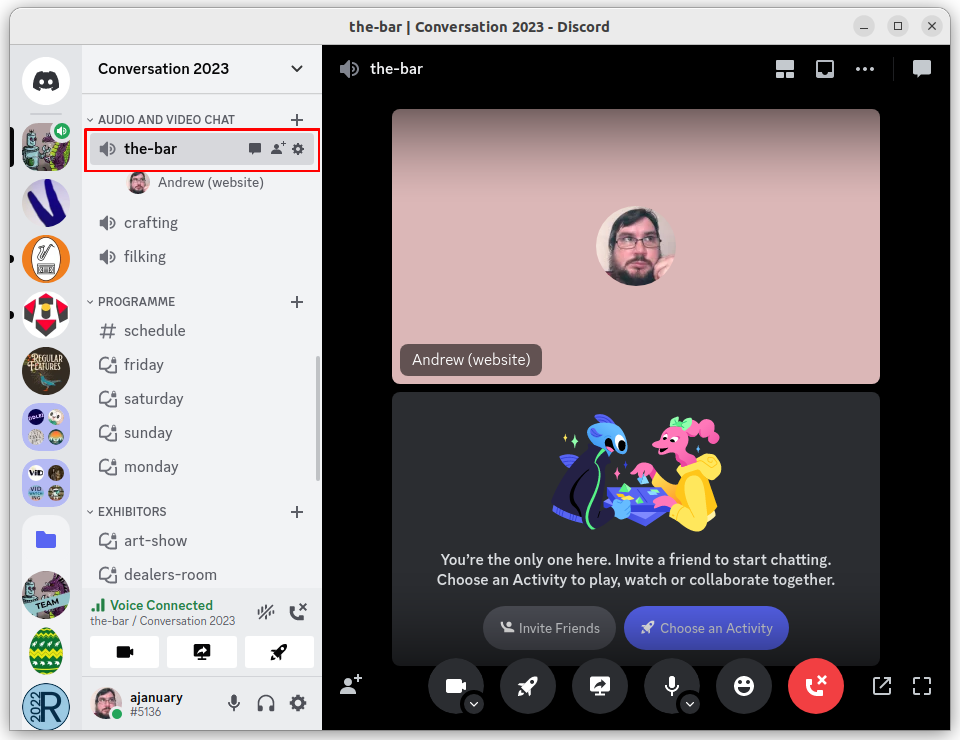Hang up with the red disconnect button
Image resolution: width=960 pixels, height=740 pixels.
point(816,686)
